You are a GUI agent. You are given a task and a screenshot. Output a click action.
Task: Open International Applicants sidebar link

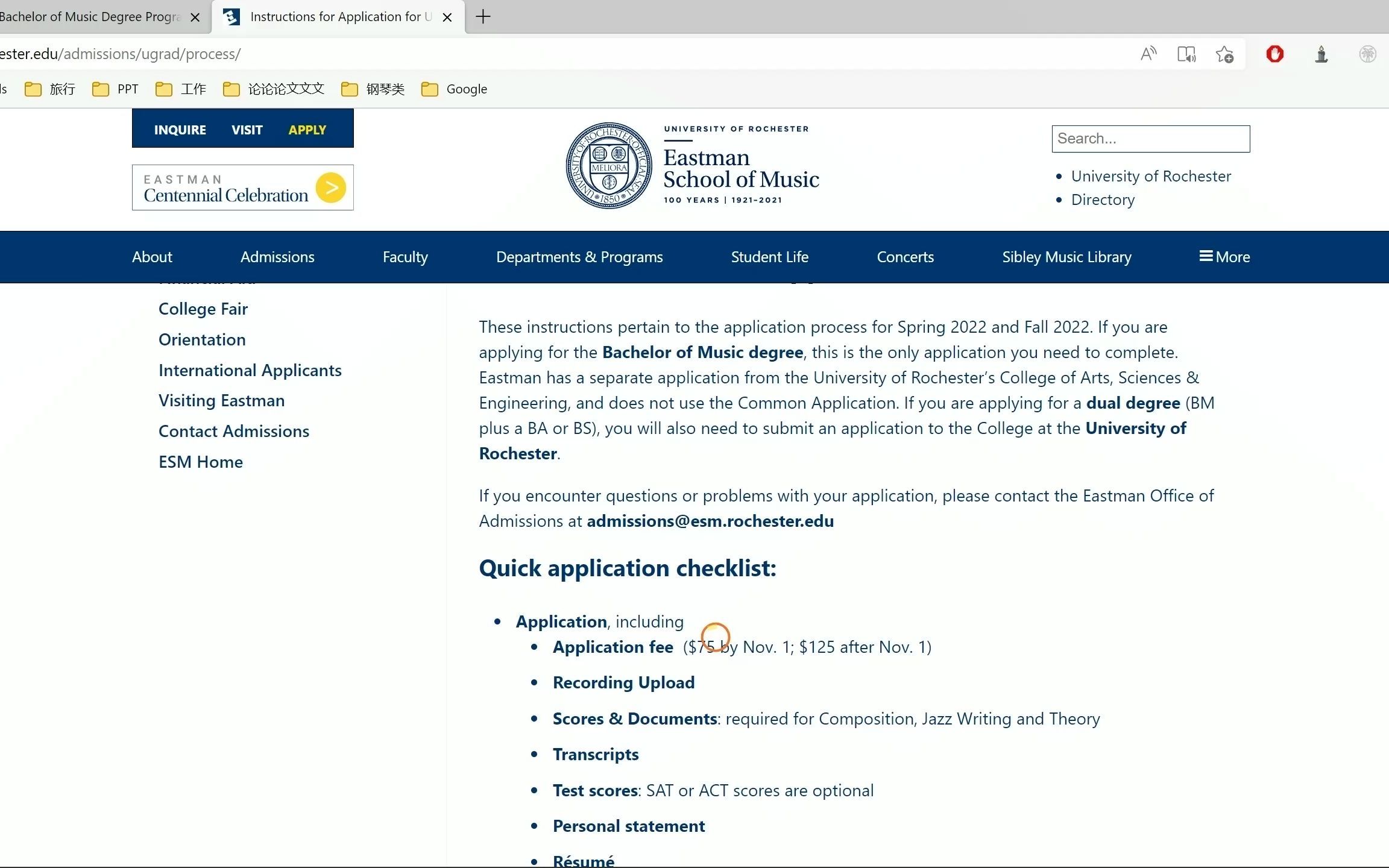pyautogui.click(x=250, y=370)
